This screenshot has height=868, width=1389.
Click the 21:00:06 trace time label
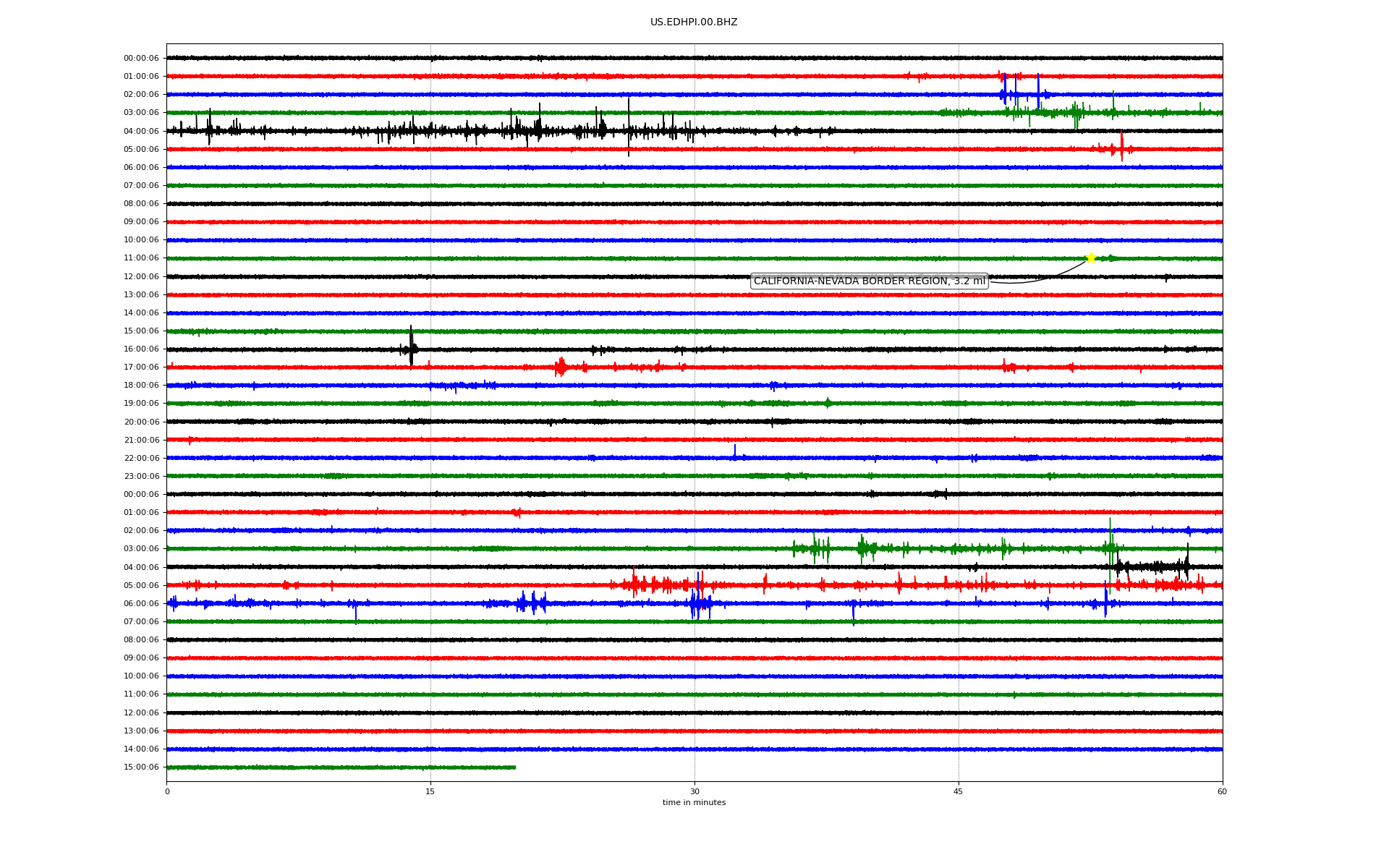(141, 441)
